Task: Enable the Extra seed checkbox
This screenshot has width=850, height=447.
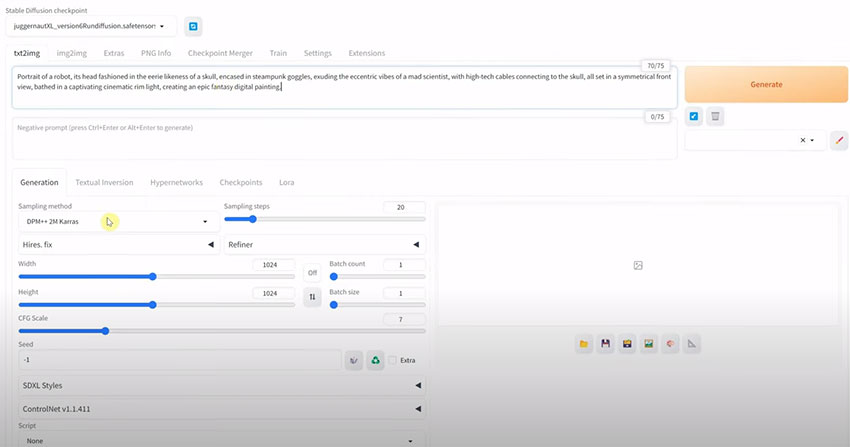Action: click(392, 360)
